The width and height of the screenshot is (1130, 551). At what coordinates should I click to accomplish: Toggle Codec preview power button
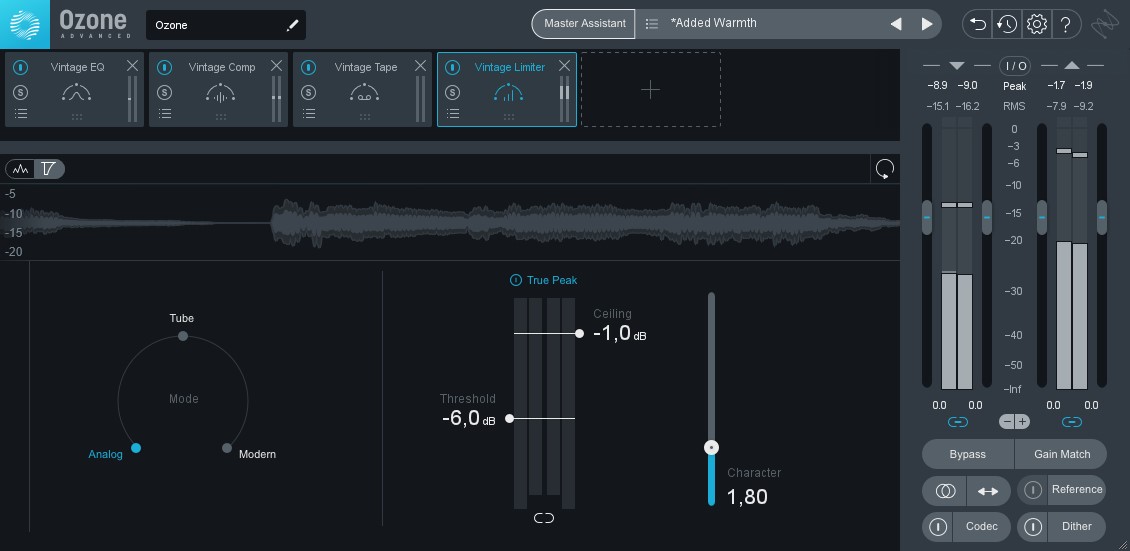coord(938,527)
